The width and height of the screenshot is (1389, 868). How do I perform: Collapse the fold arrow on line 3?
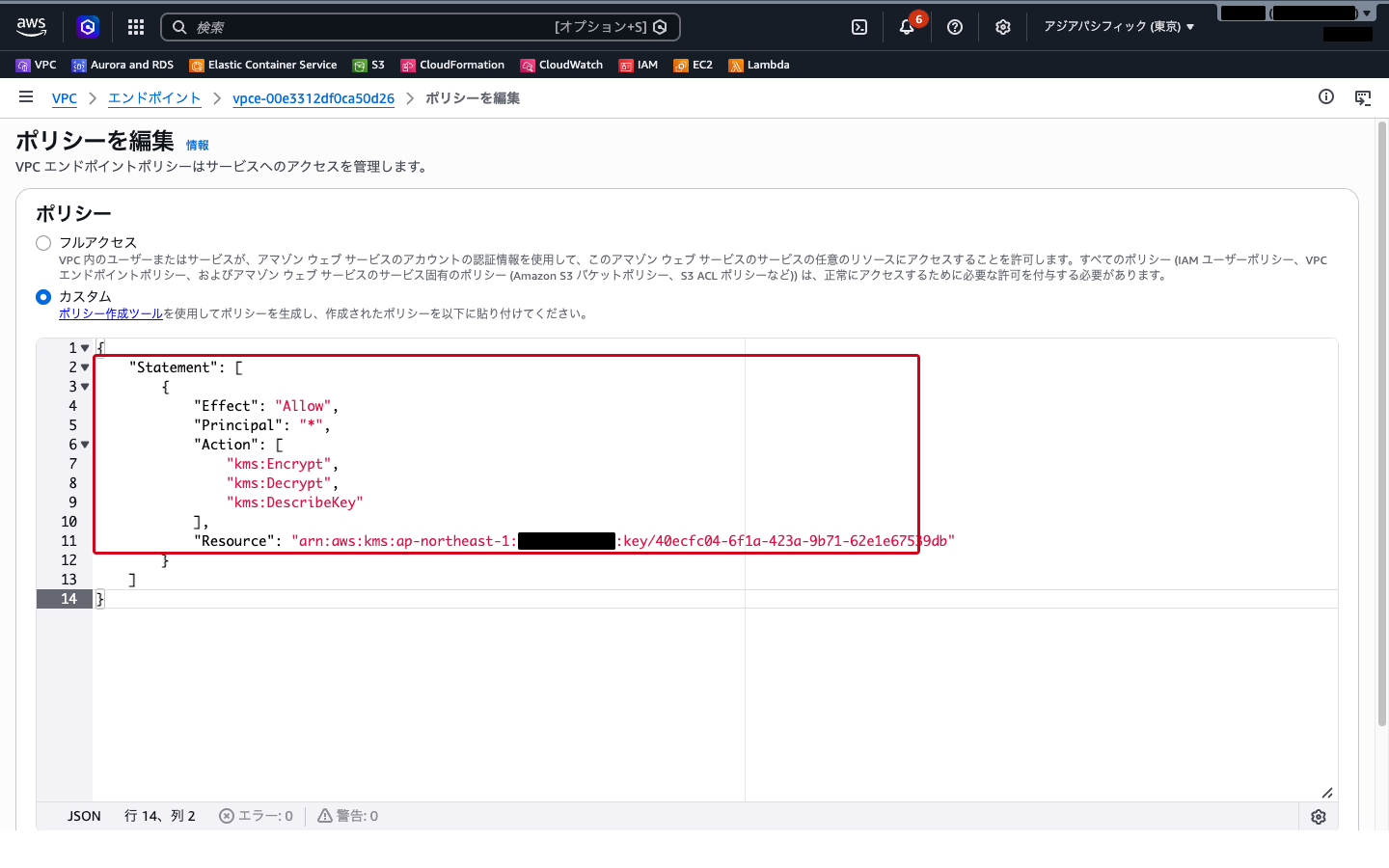(x=85, y=387)
